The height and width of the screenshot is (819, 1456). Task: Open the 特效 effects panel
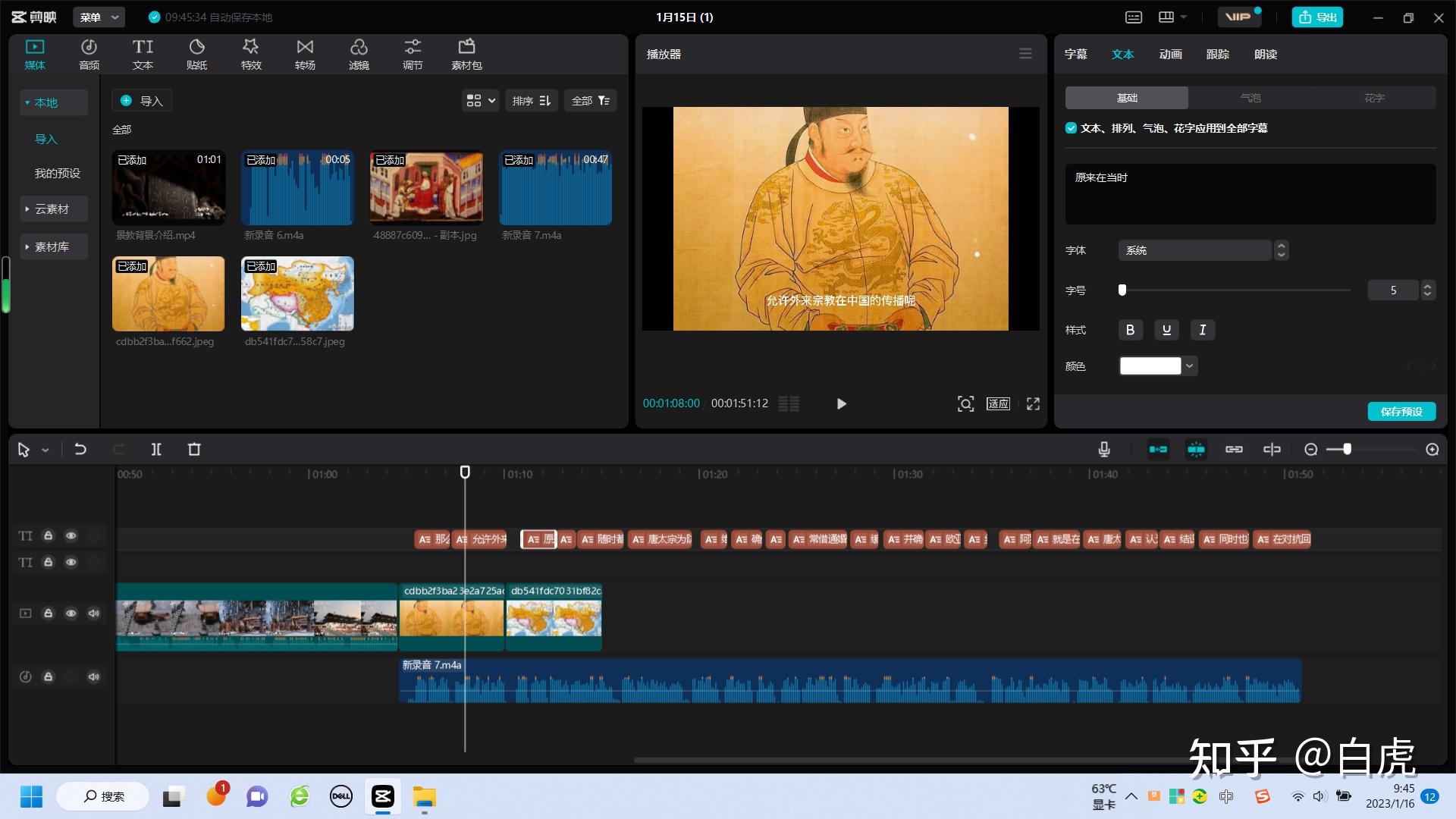251,55
